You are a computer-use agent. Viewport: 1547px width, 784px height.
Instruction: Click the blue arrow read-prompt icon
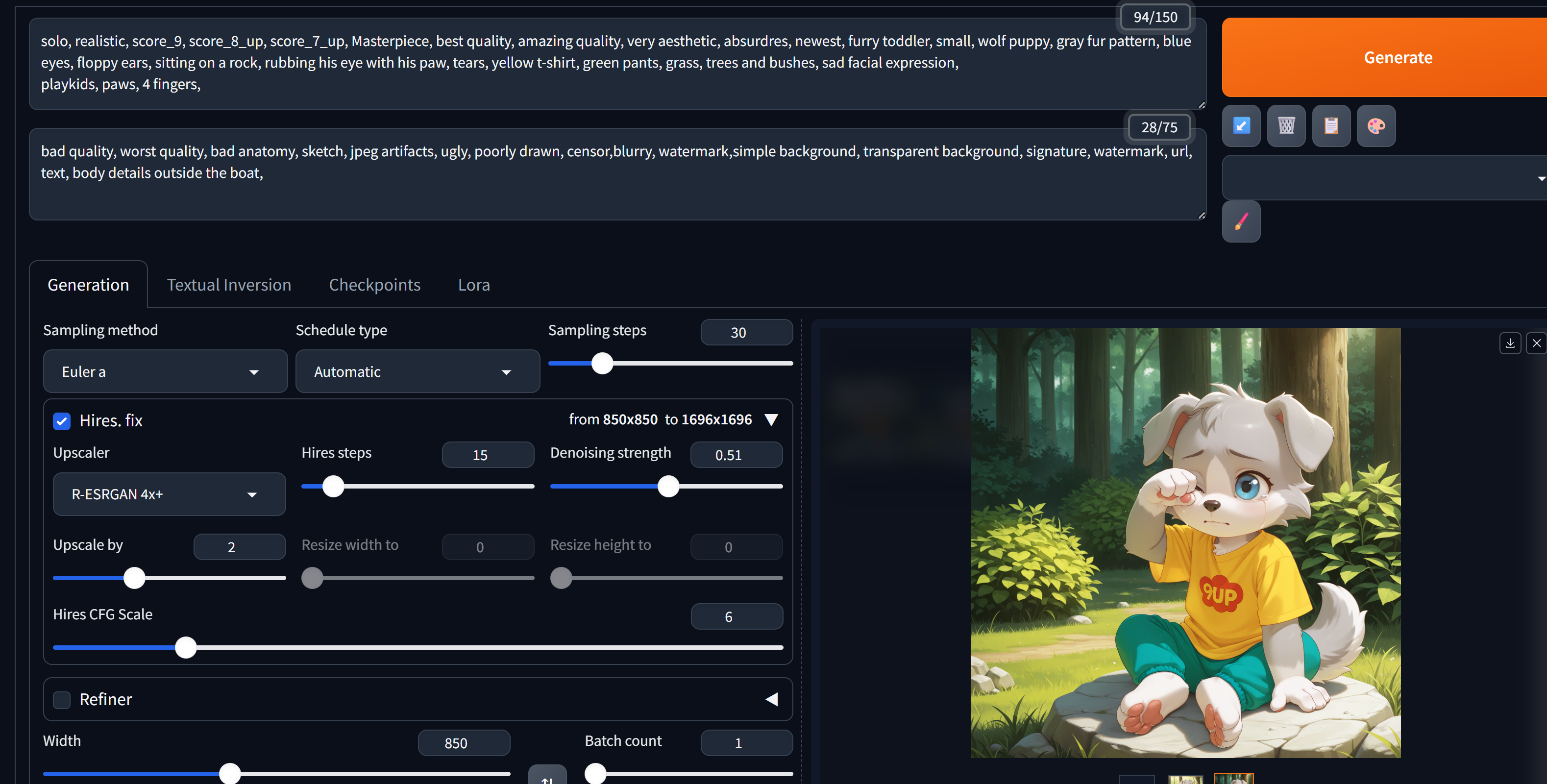tap(1241, 126)
